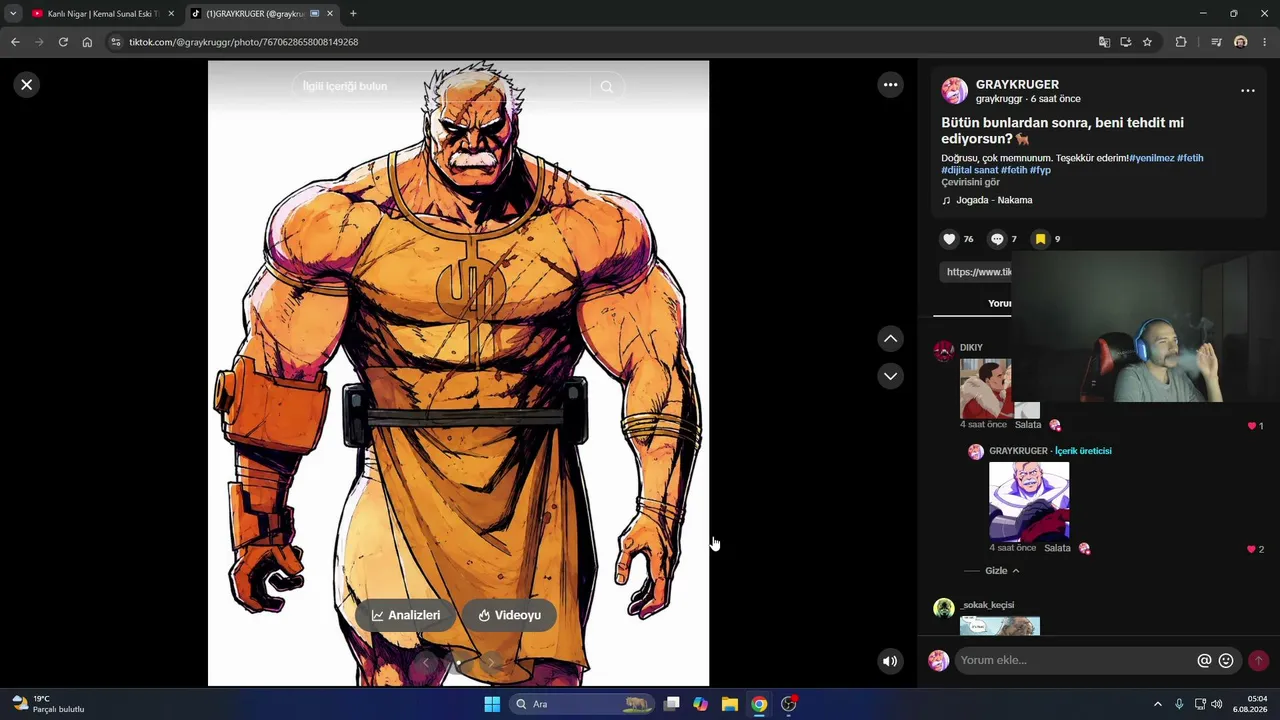Click the magnifier in the related content search

606,87
